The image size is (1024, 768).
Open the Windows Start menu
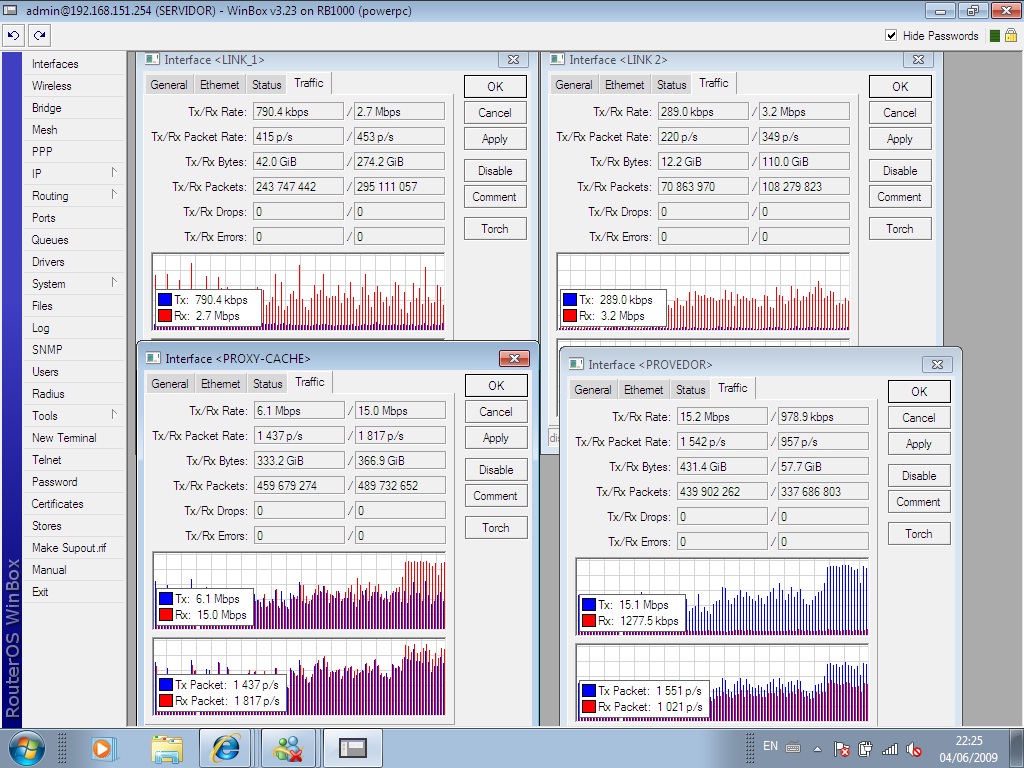pyautogui.click(x=26, y=748)
